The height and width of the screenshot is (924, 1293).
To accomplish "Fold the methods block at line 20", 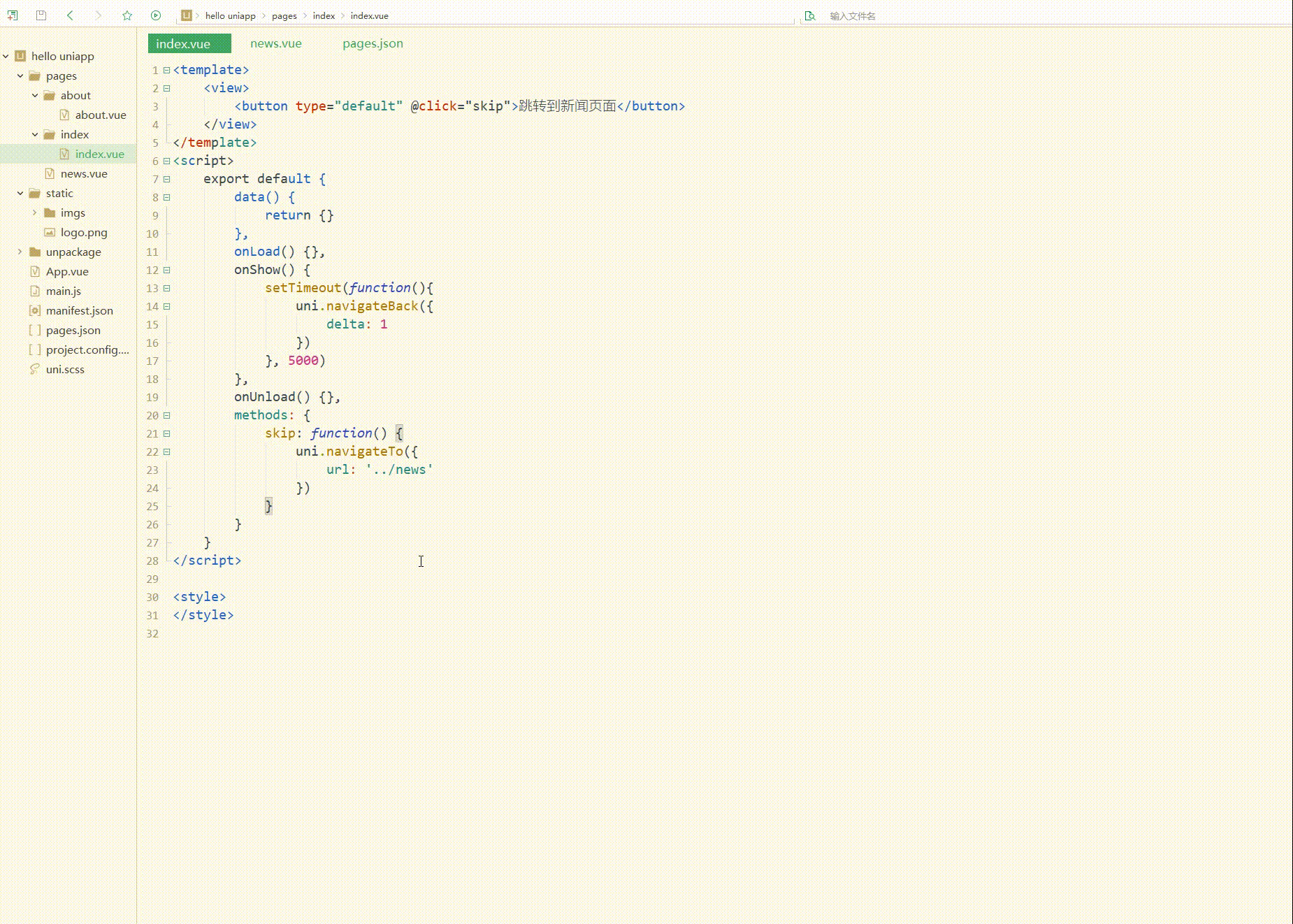I will (166, 415).
